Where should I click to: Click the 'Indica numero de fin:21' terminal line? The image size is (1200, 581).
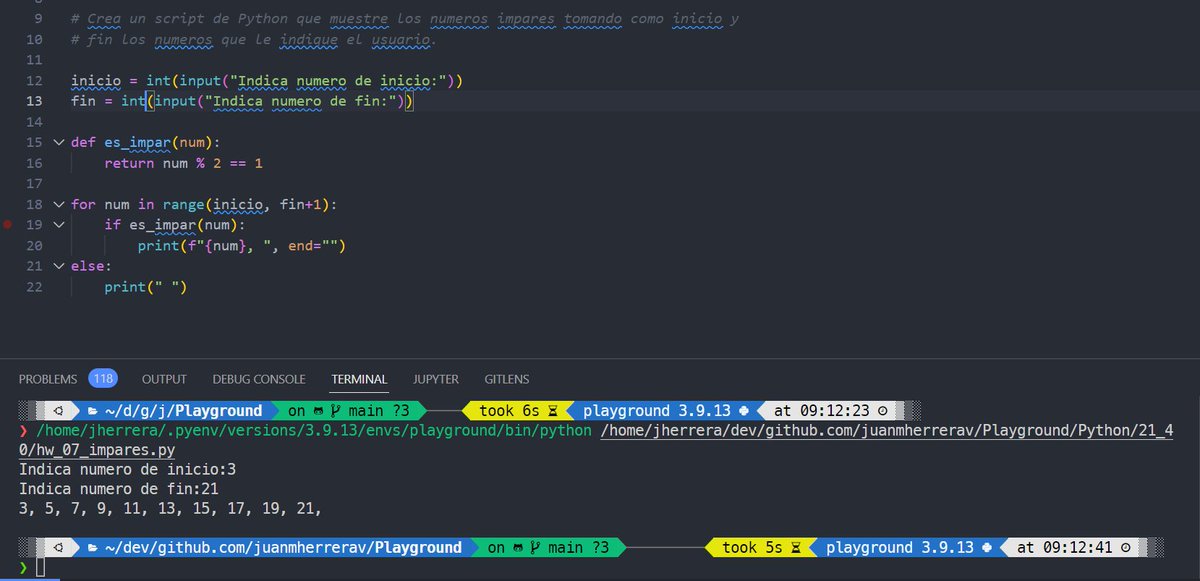point(119,489)
